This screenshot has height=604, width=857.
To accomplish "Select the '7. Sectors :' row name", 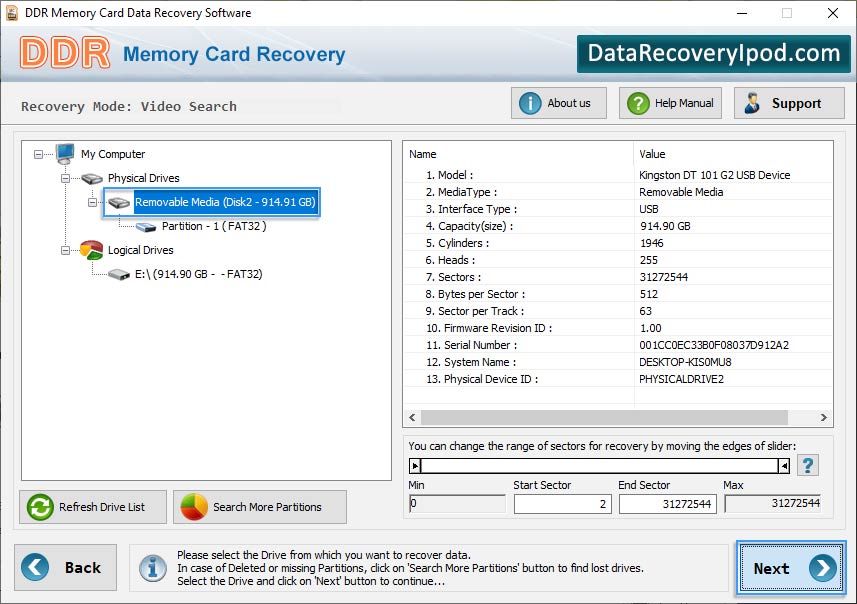I will tap(453, 277).
